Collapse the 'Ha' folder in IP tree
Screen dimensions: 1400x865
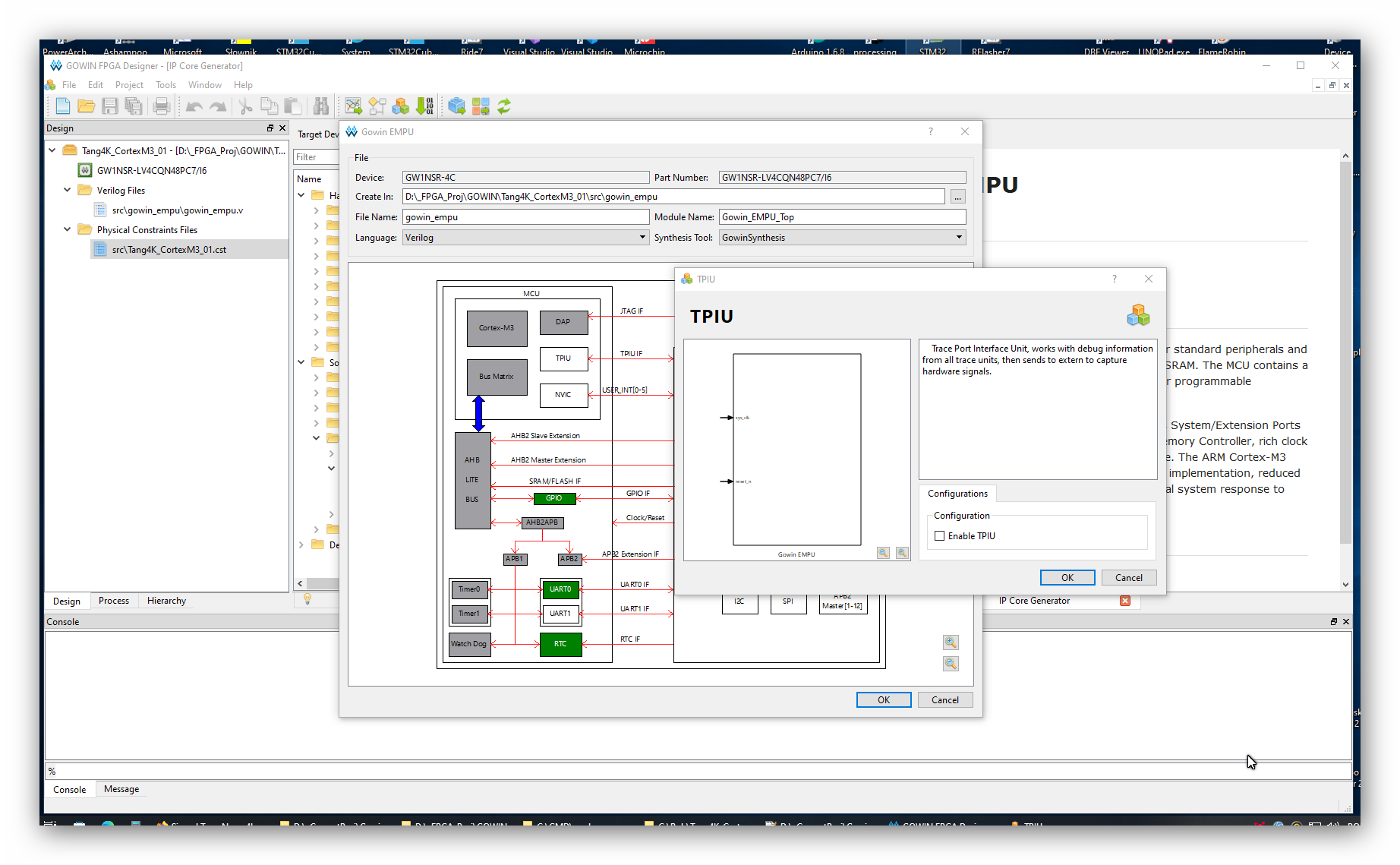[301, 195]
